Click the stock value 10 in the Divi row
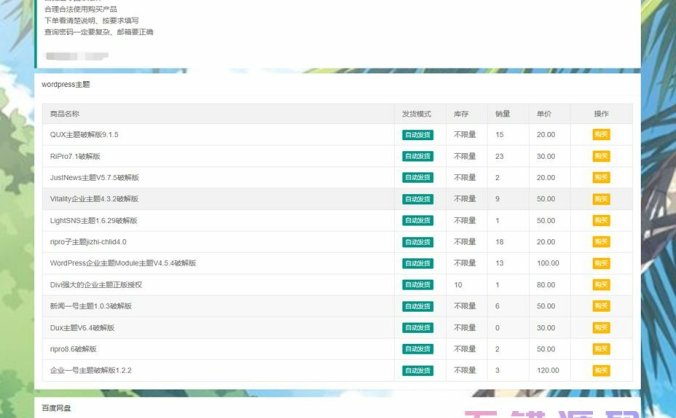Viewport: 676px width, 418px height. coord(458,285)
